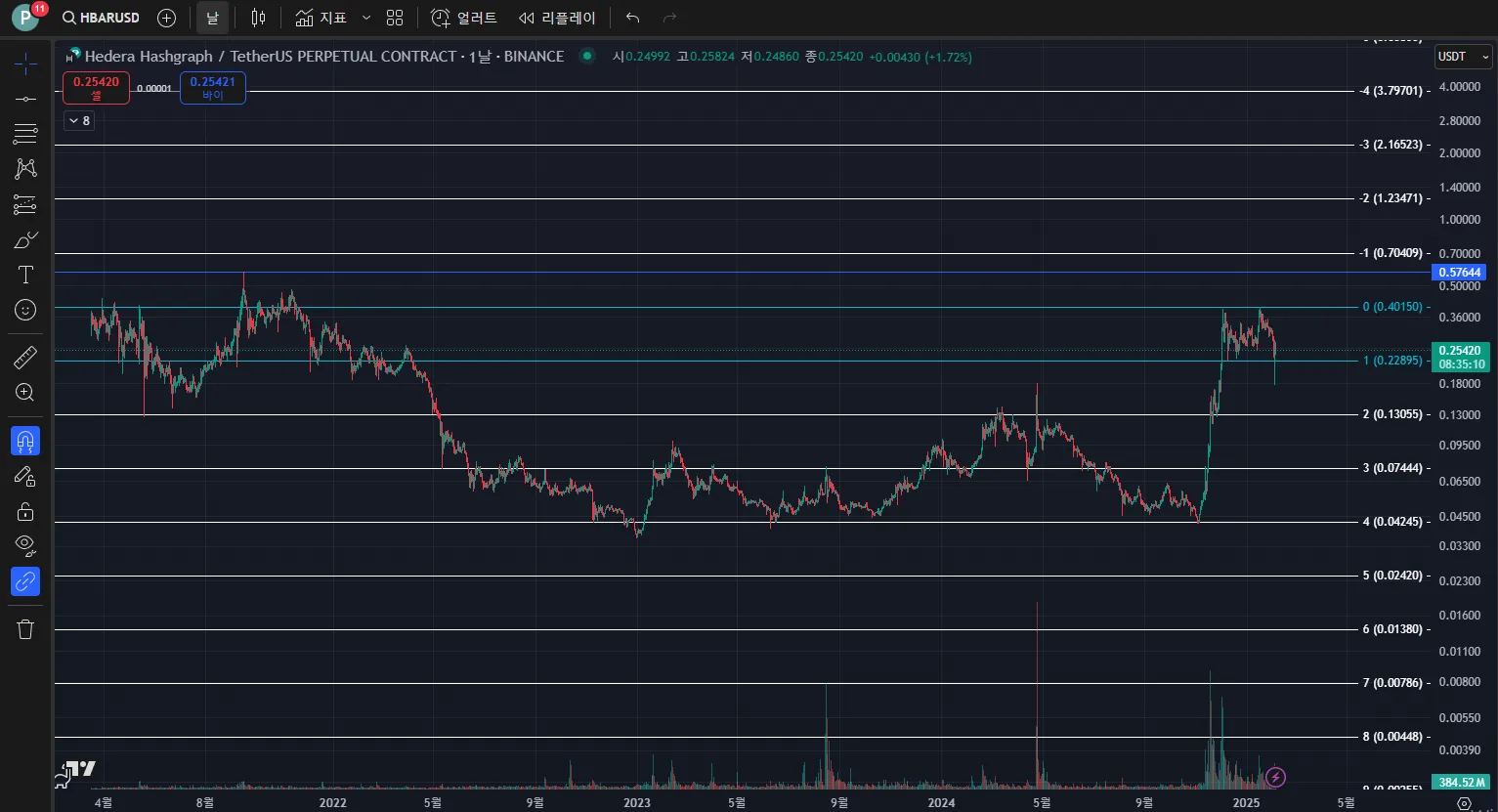The image size is (1498, 812).
Task: Open chart settings gear at bottom right
Action: click(x=1464, y=803)
